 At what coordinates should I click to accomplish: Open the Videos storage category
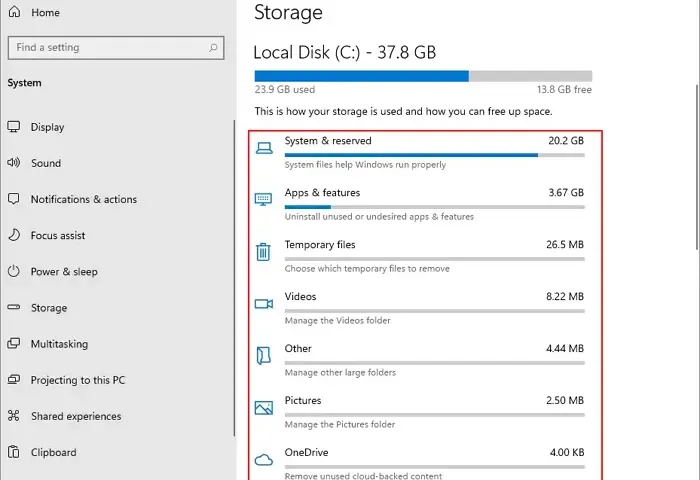tap(420, 308)
